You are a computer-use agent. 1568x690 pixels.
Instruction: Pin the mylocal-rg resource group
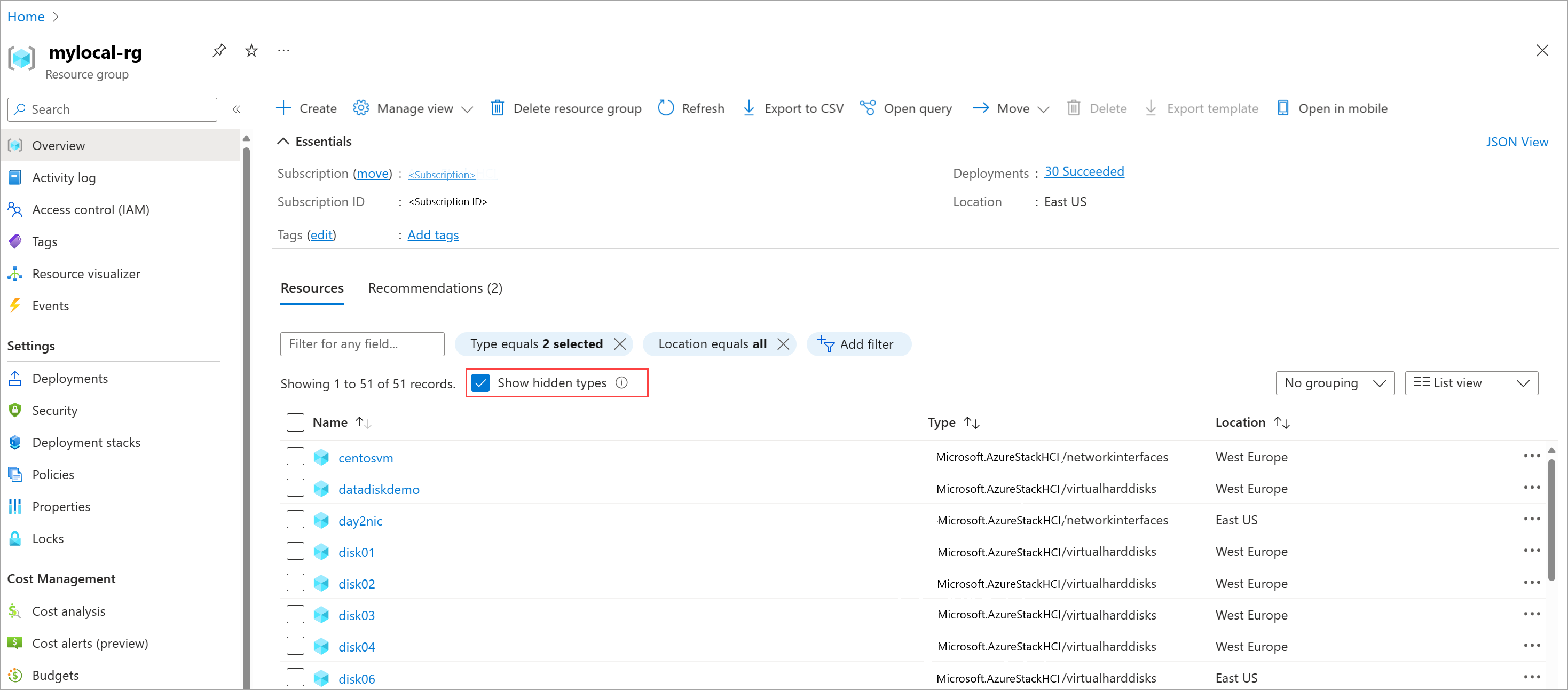tap(219, 51)
